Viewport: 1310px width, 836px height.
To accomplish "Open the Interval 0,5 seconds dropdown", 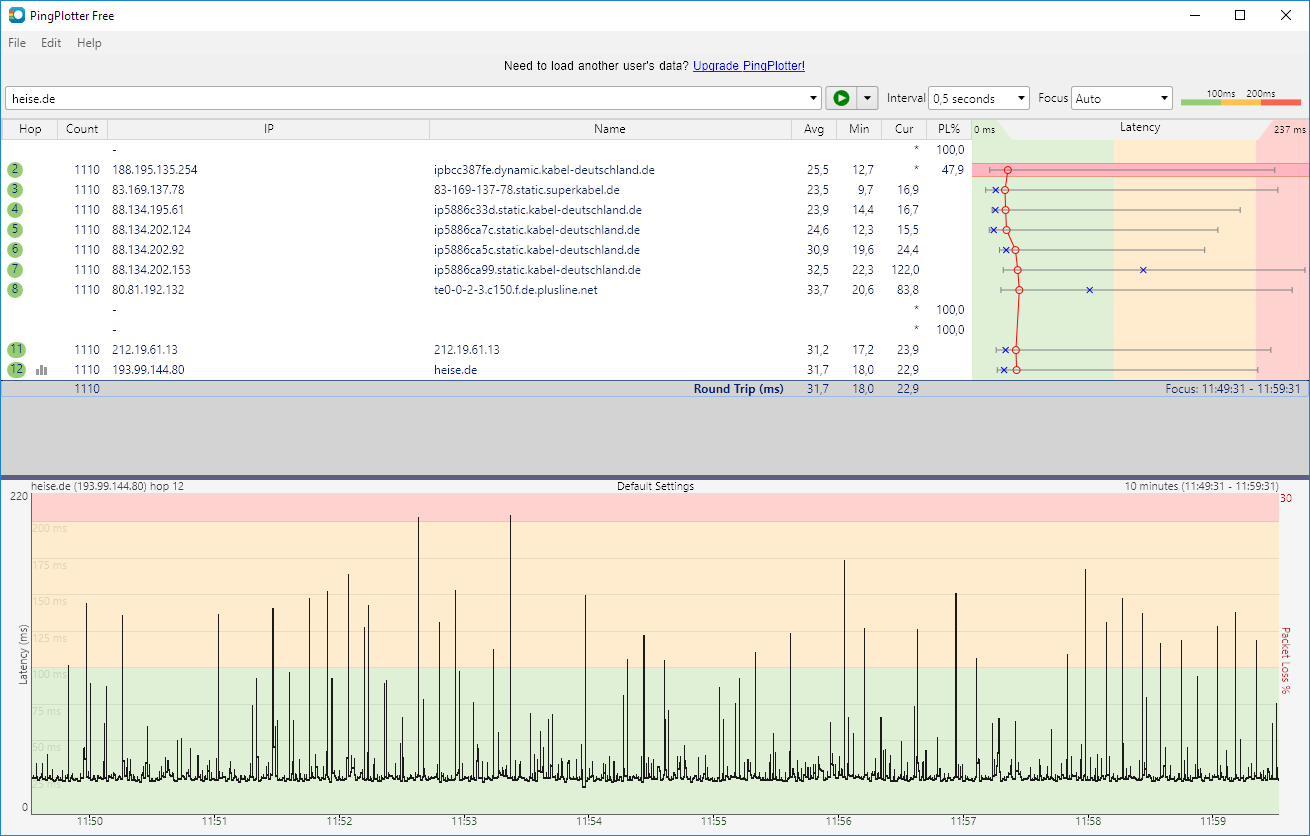I will tap(979, 98).
